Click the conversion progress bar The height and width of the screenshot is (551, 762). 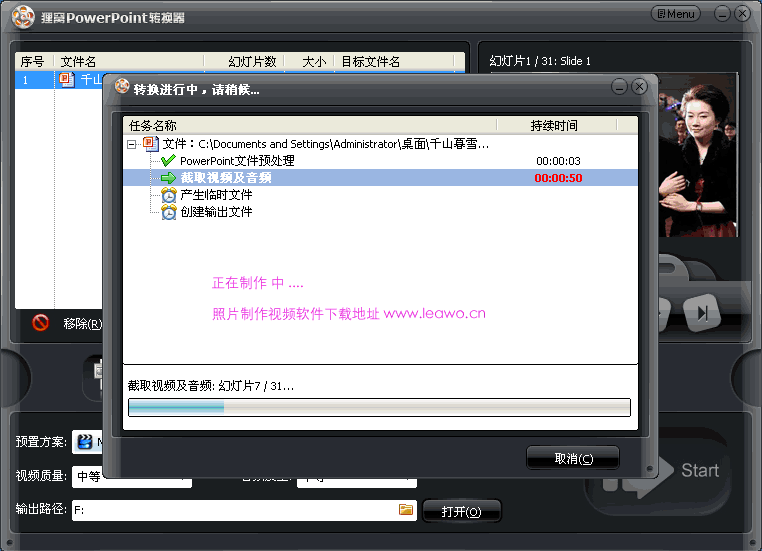tap(379, 407)
